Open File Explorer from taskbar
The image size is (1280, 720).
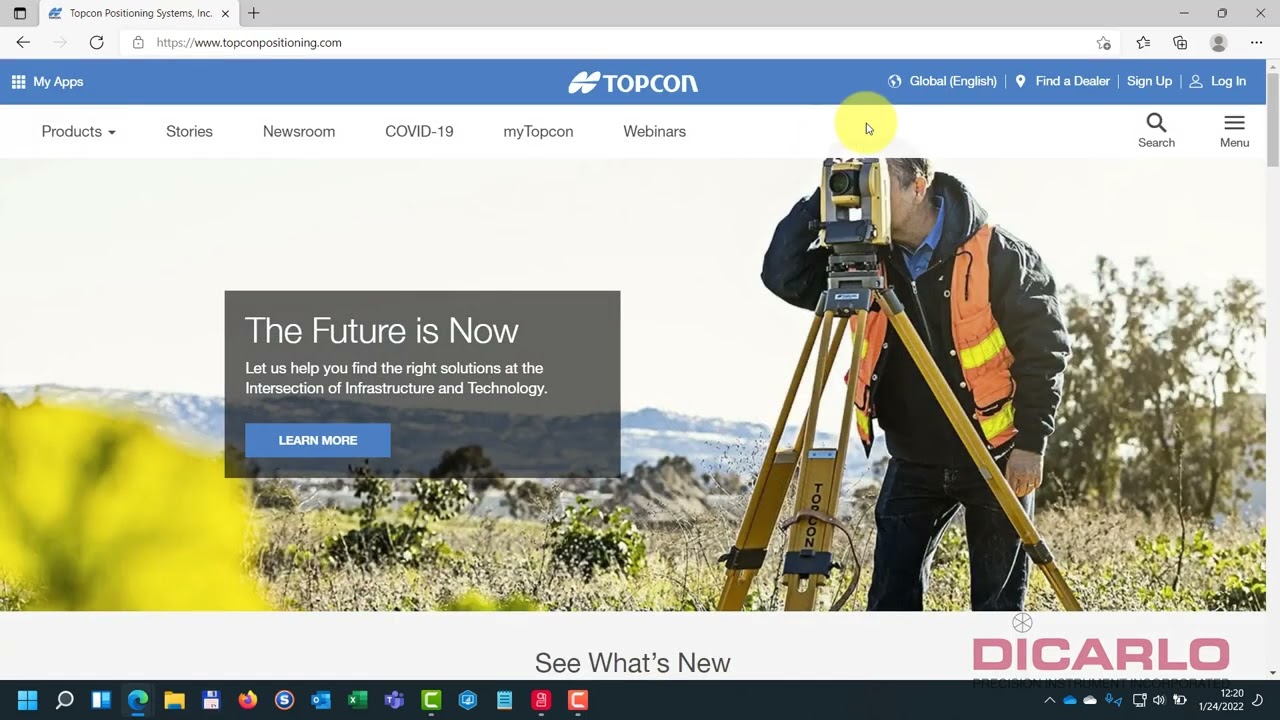coord(174,700)
